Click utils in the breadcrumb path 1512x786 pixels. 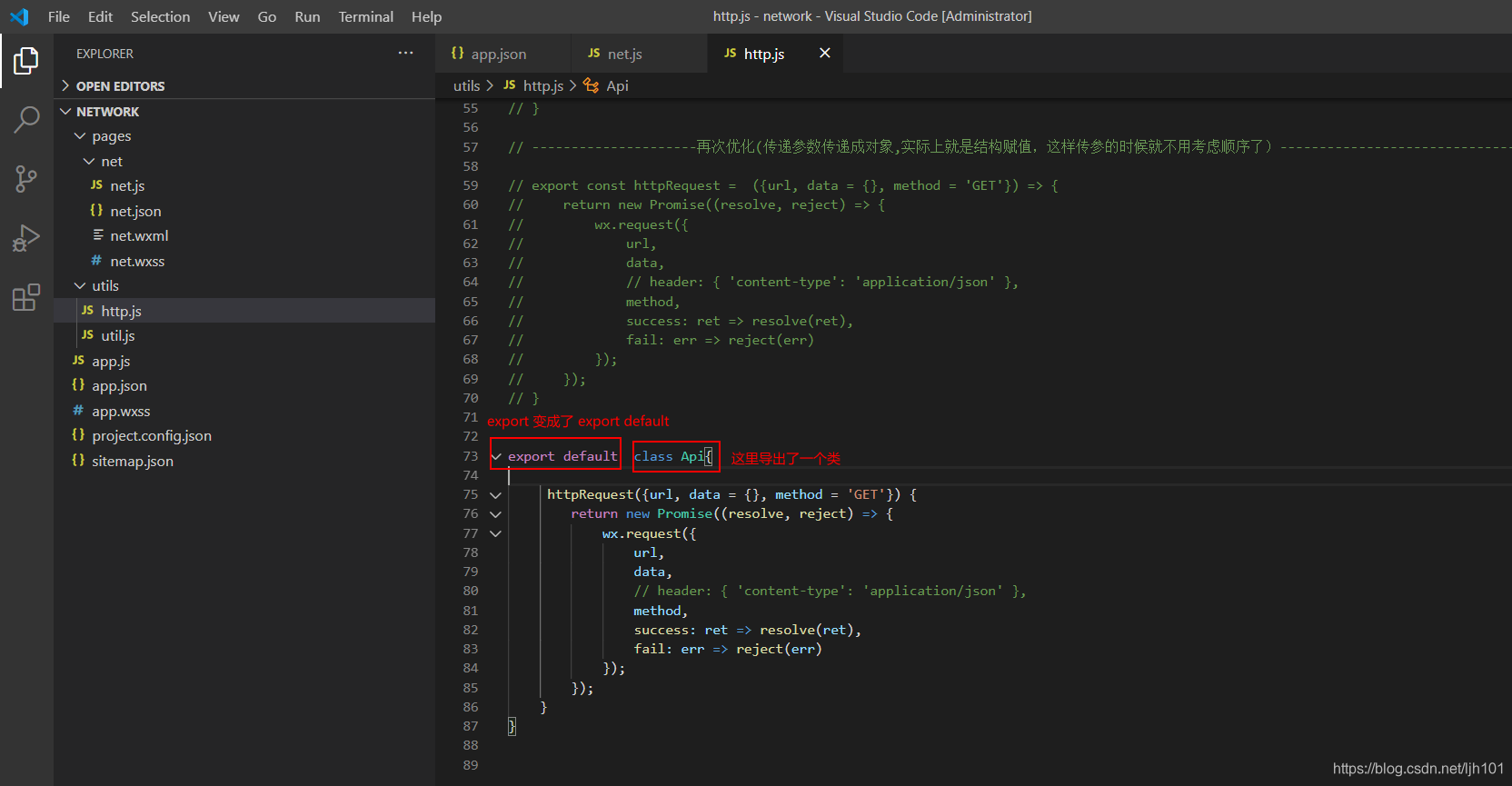(x=466, y=85)
